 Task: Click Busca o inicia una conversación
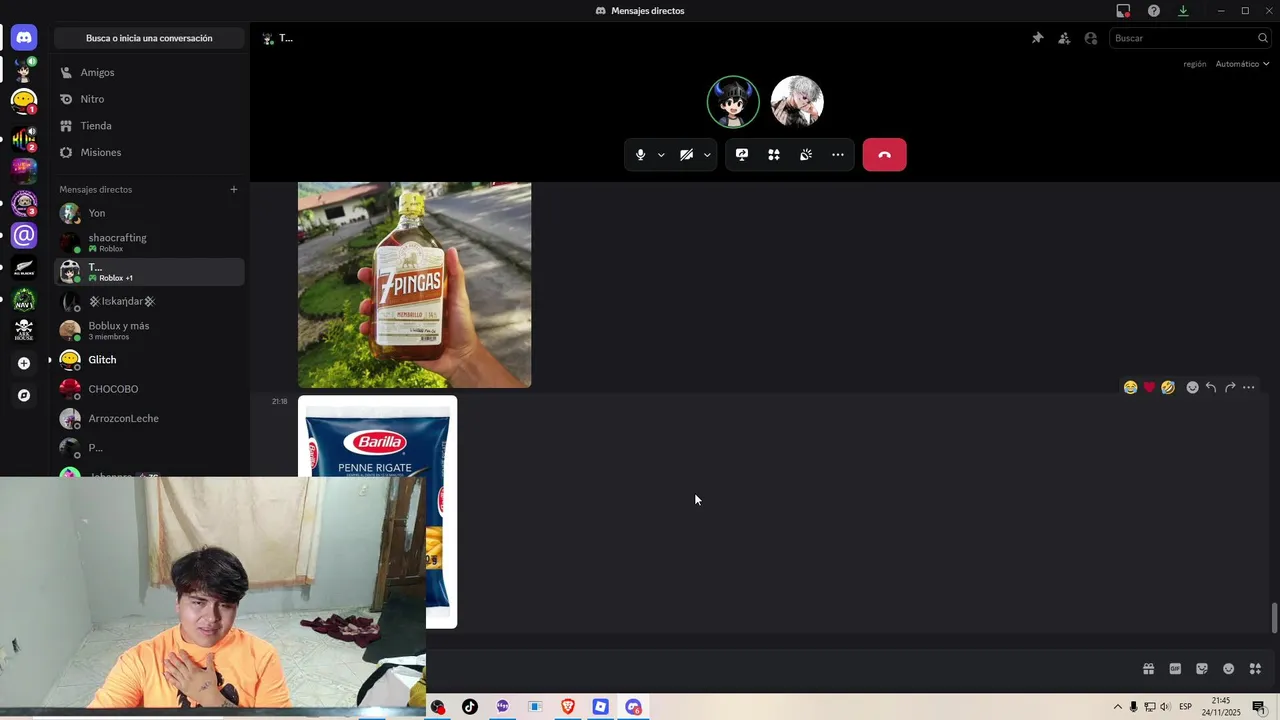149,38
